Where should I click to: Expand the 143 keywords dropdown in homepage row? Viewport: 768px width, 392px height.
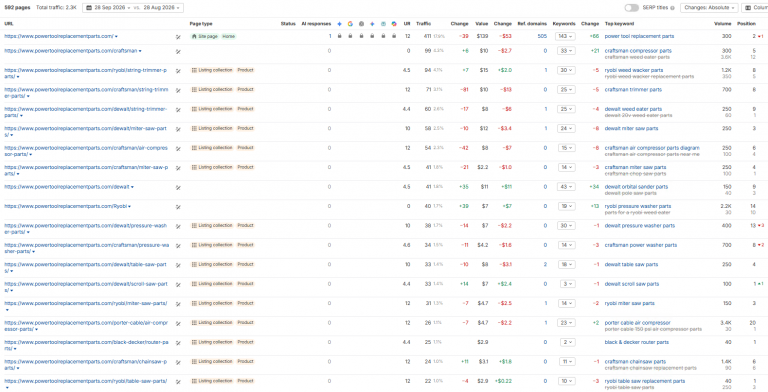pyautogui.click(x=566, y=36)
